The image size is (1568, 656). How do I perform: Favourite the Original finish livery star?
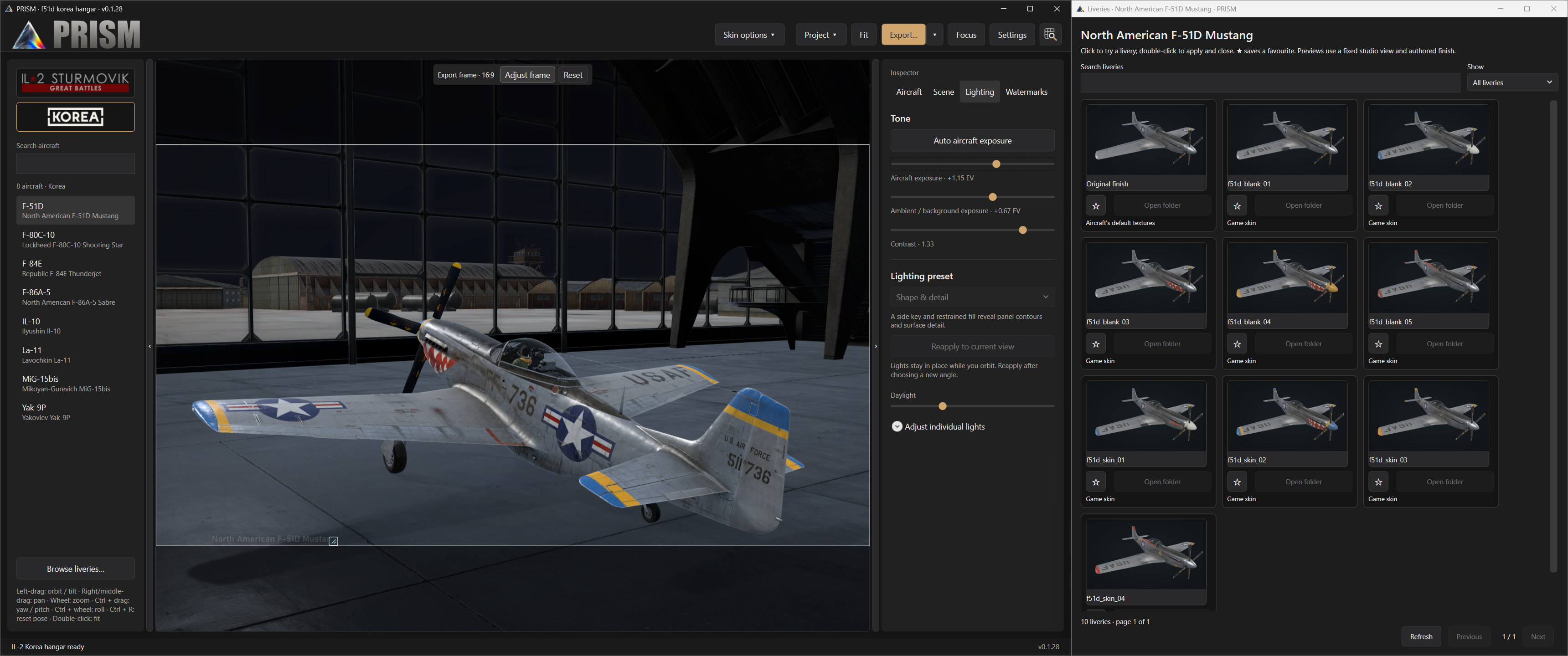click(x=1096, y=206)
